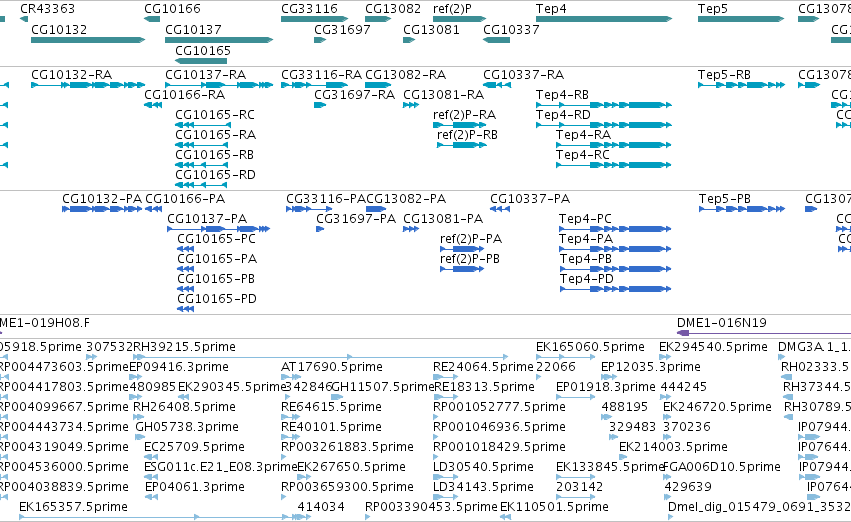Click EST EP09416.3prime label

(x=179, y=367)
